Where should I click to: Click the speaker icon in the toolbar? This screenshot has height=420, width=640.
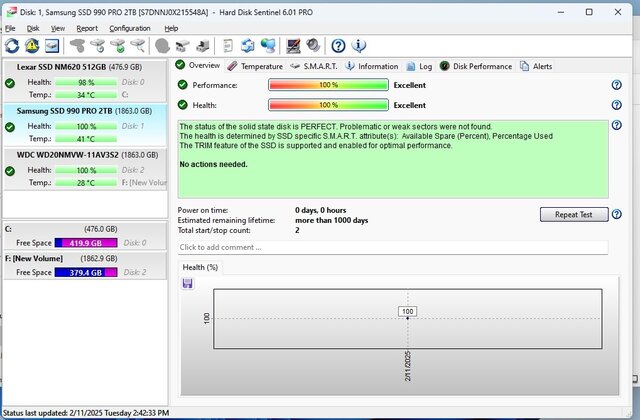click(313, 46)
